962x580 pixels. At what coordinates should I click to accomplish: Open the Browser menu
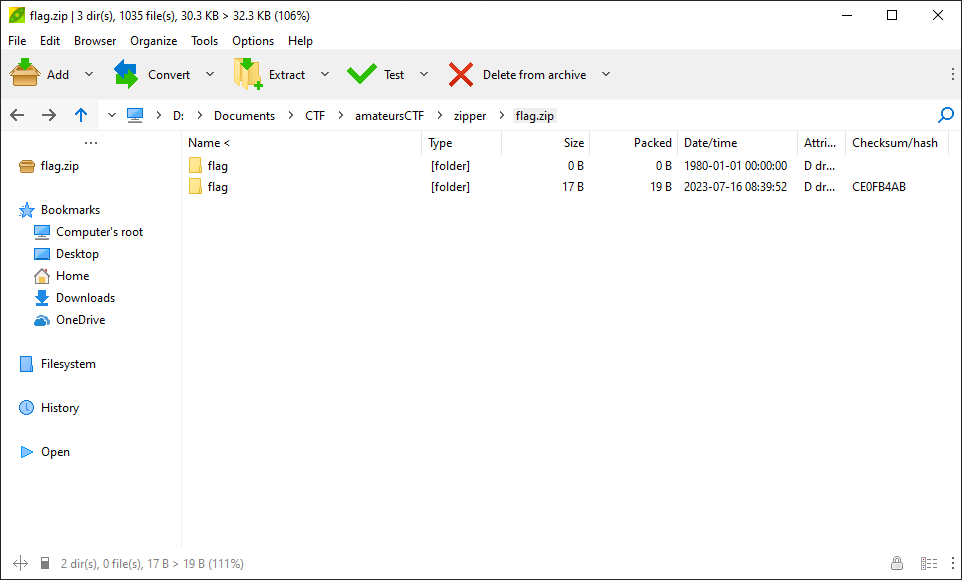click(94, 41)
